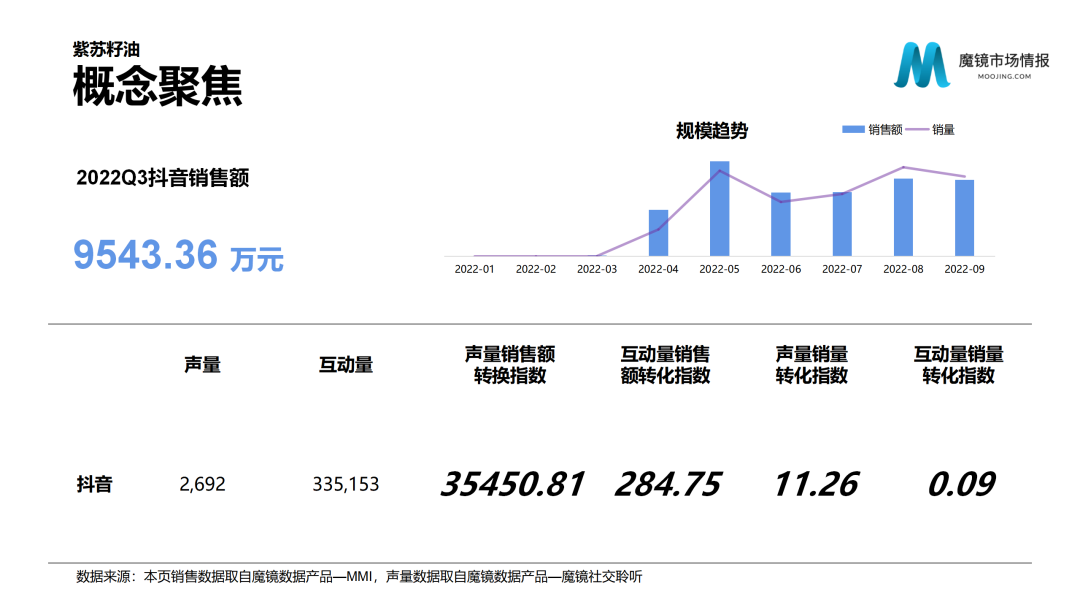
Task: Select the 335,153 cell value
Action: 346,484
